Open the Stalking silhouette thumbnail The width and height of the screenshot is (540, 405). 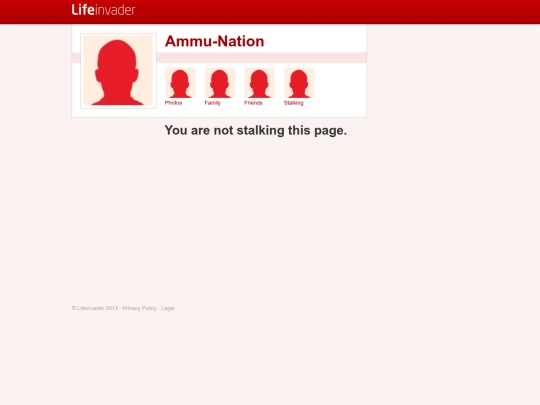point(299,83)
